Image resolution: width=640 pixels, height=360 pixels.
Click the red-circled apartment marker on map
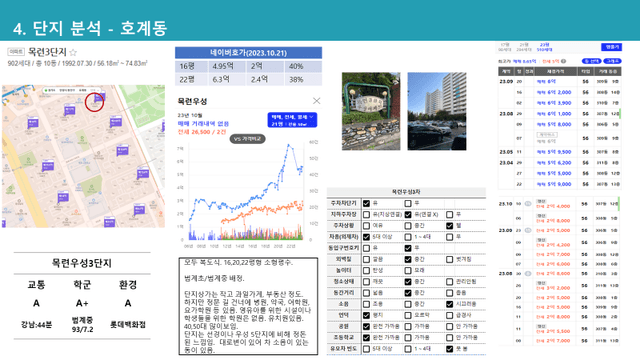[95, 102]
